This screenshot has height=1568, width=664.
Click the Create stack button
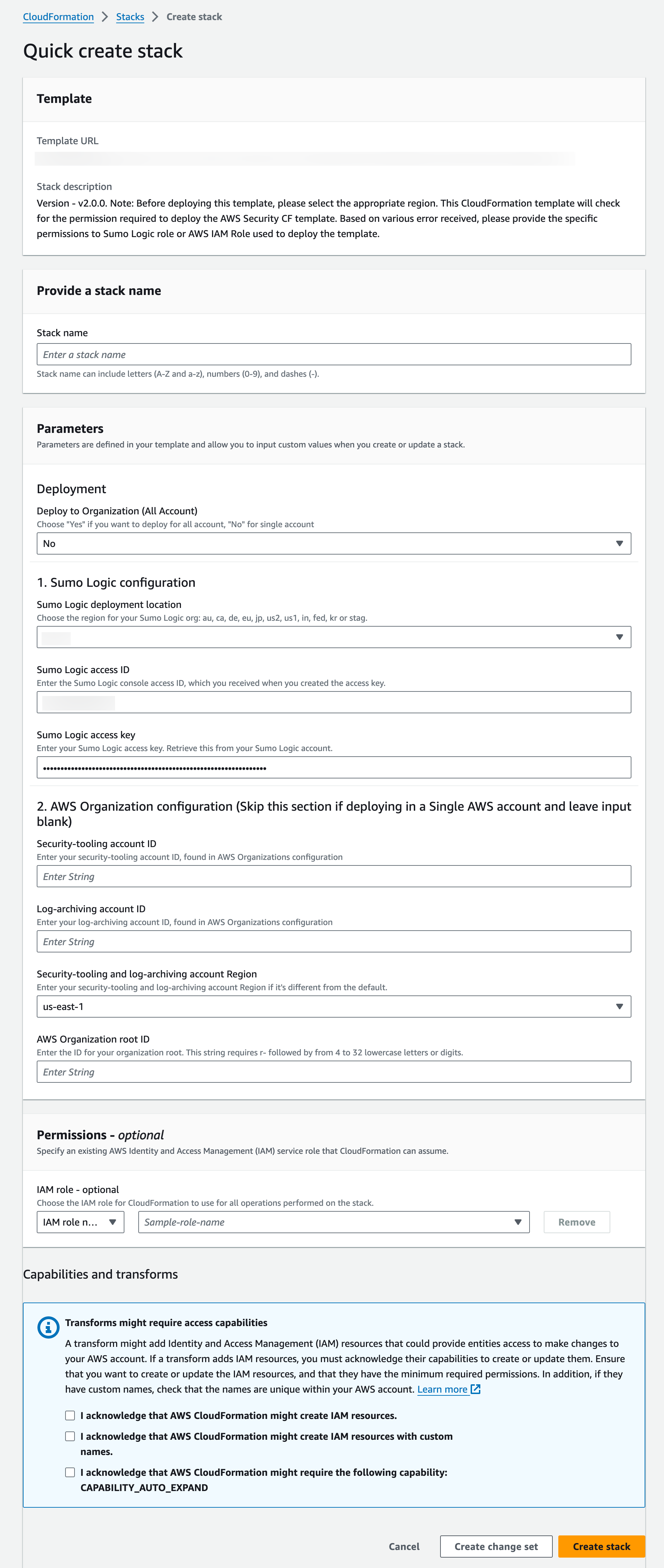pos(601,1546)
